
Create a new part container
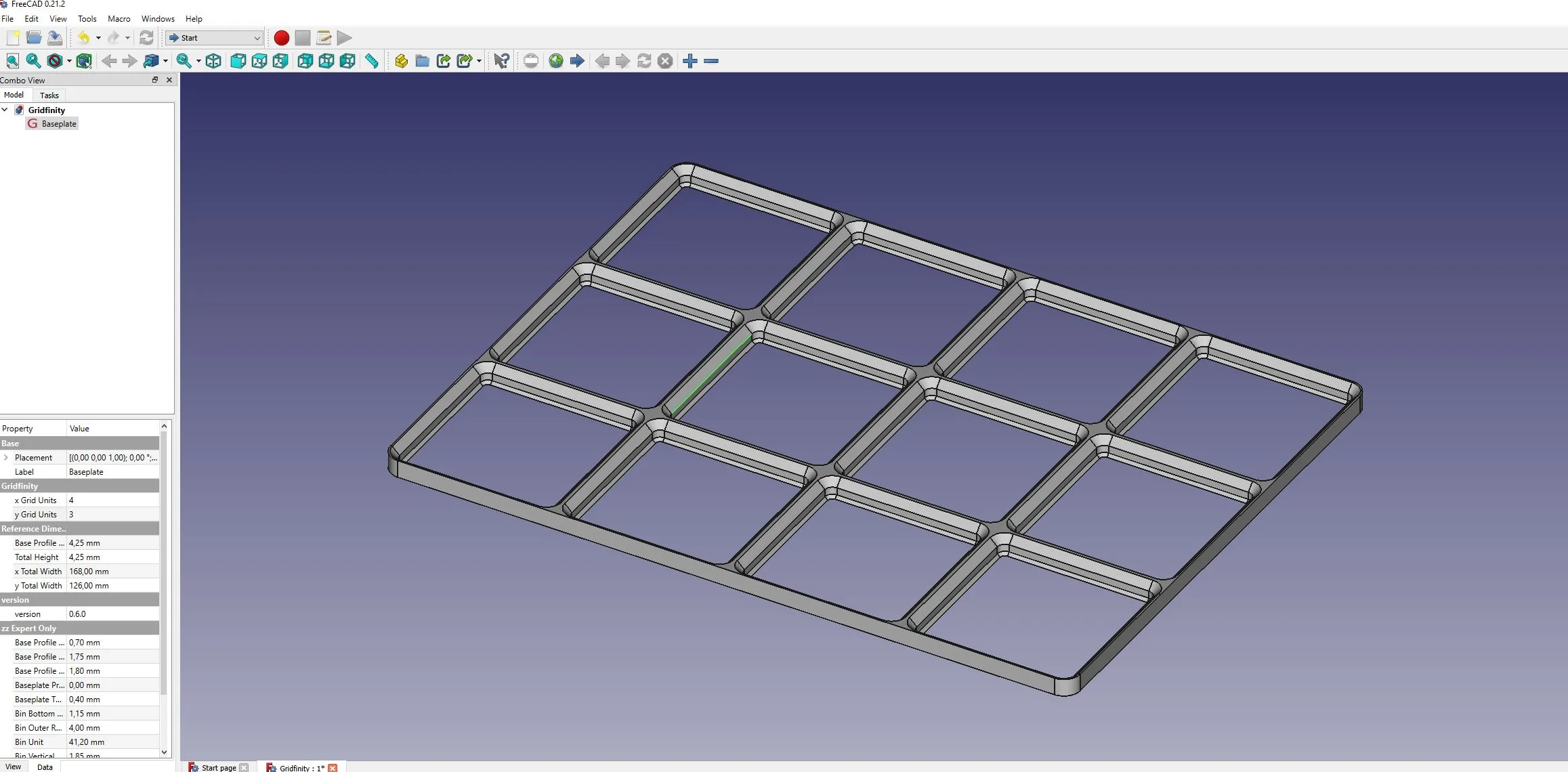click(400, 61)
